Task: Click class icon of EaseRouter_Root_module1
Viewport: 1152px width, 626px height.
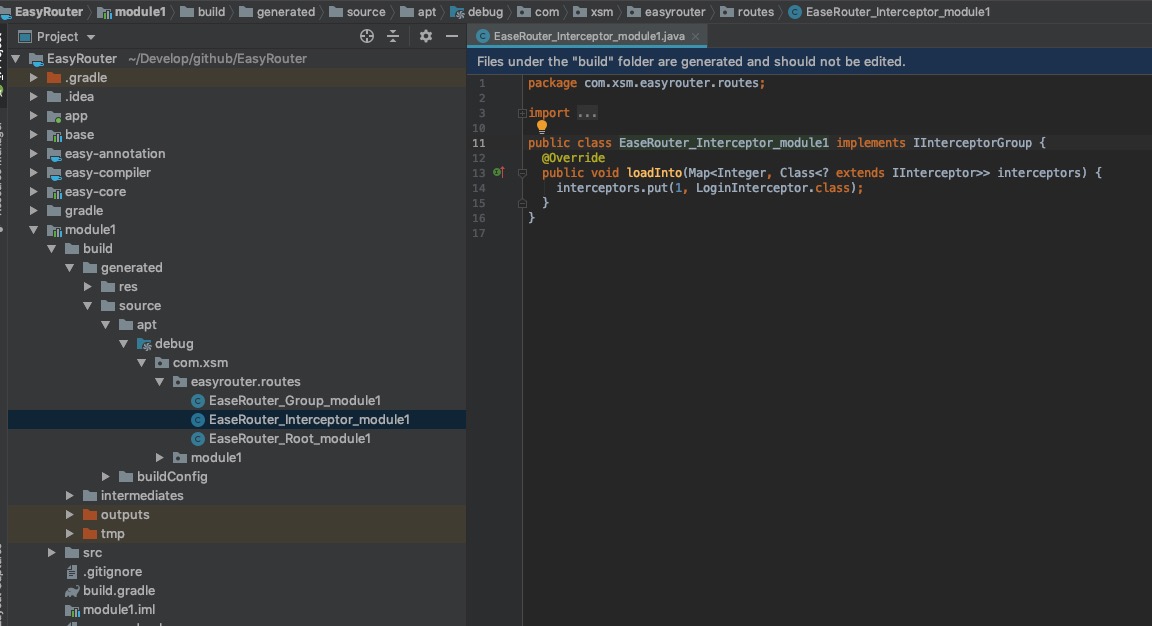Action: tap(198, 439)
